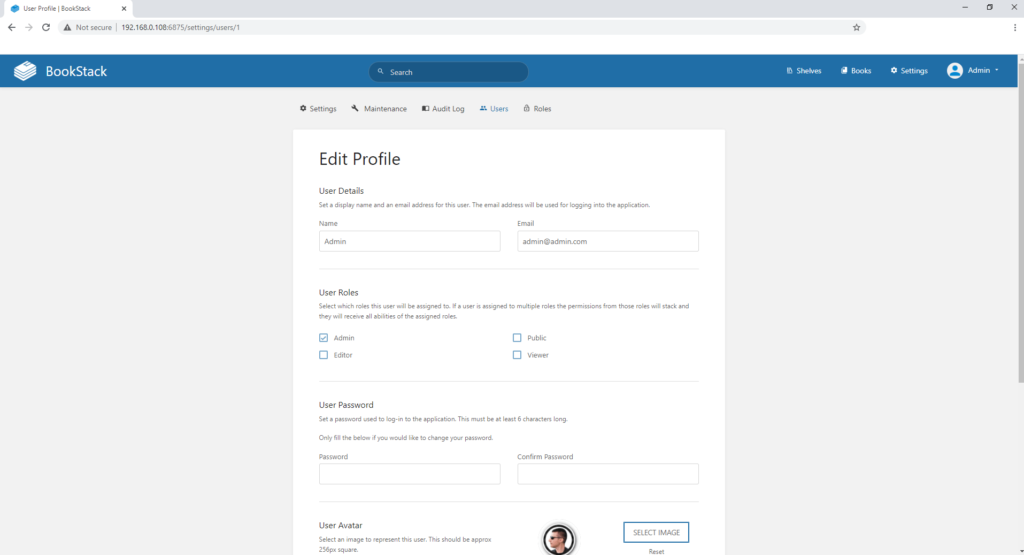Click Reset under the avatar image
1024x555 pixels.
[x=656, y=551]
